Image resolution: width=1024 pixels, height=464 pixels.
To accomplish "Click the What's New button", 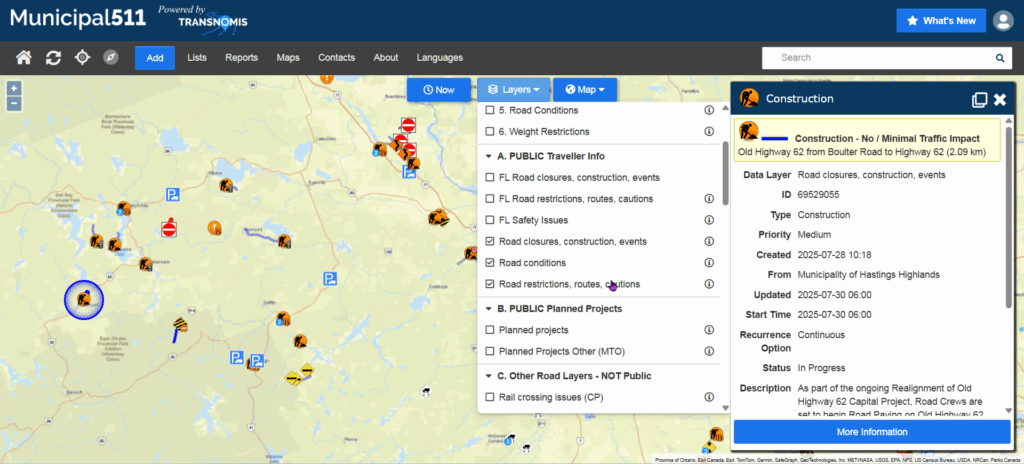I will click(x=939, y=21).
